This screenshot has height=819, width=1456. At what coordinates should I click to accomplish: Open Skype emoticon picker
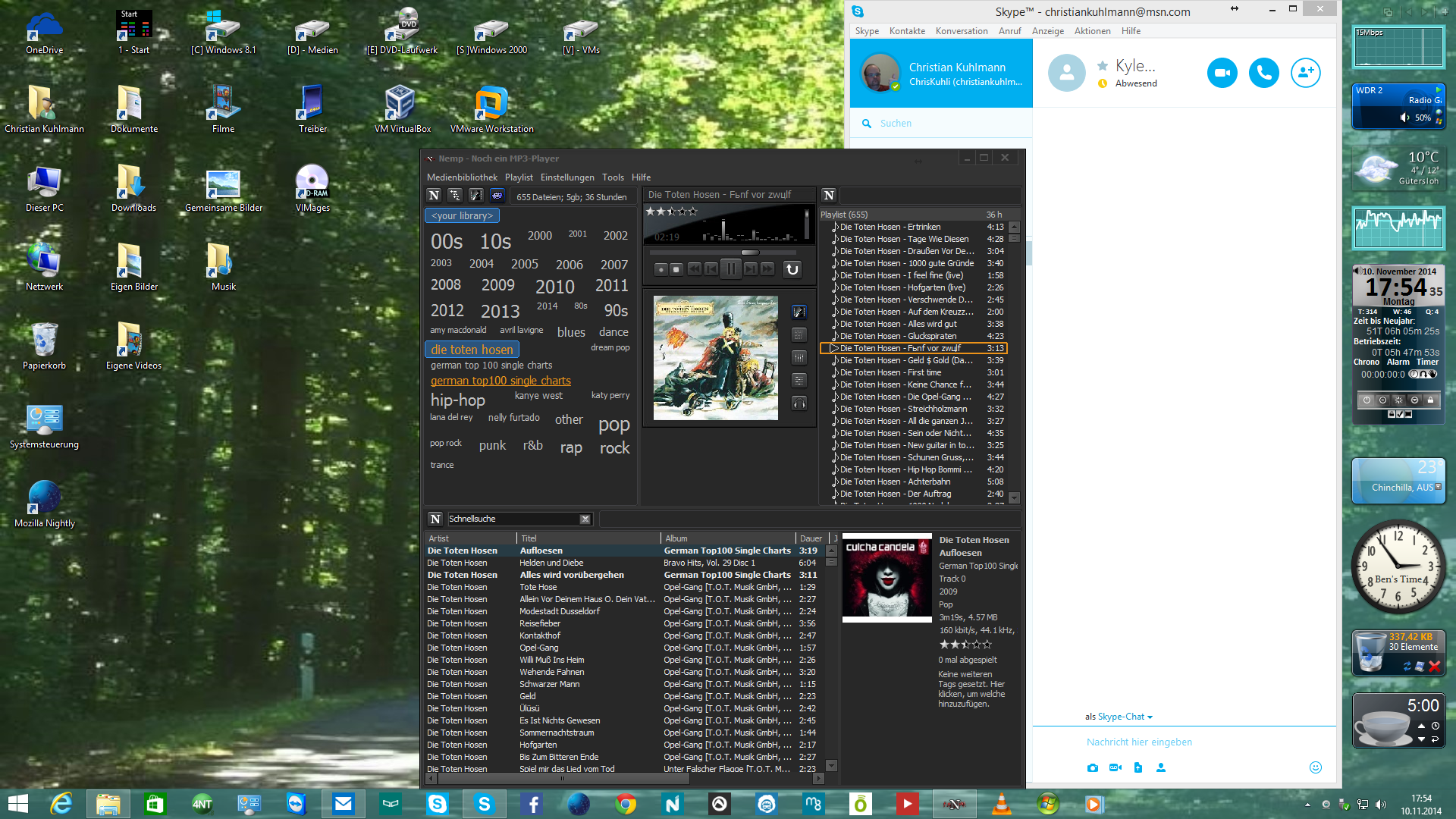point(1316,767)
